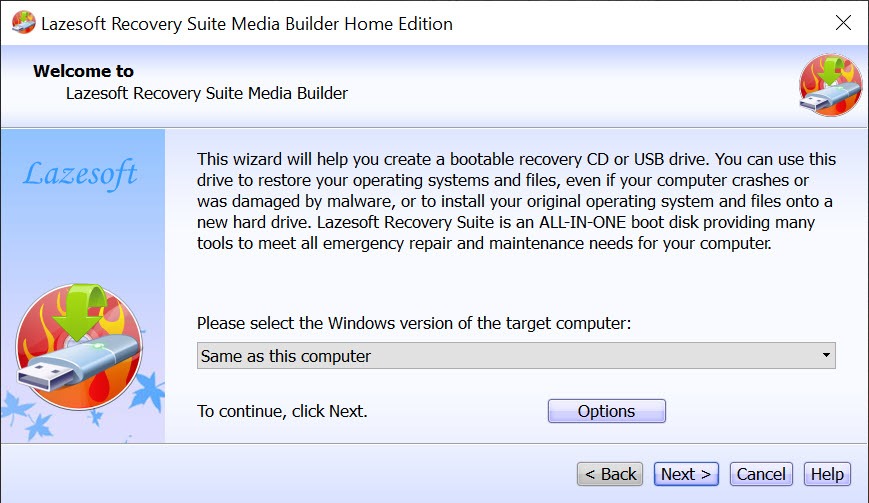The image size is (869, 503).
Task: Click the 'Welcome to' heading
Action: [x=83, y=71]
